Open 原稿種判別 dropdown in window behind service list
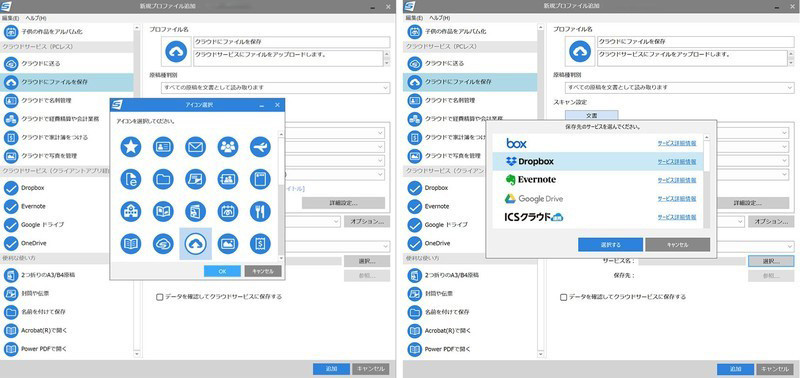 point(679,88)
